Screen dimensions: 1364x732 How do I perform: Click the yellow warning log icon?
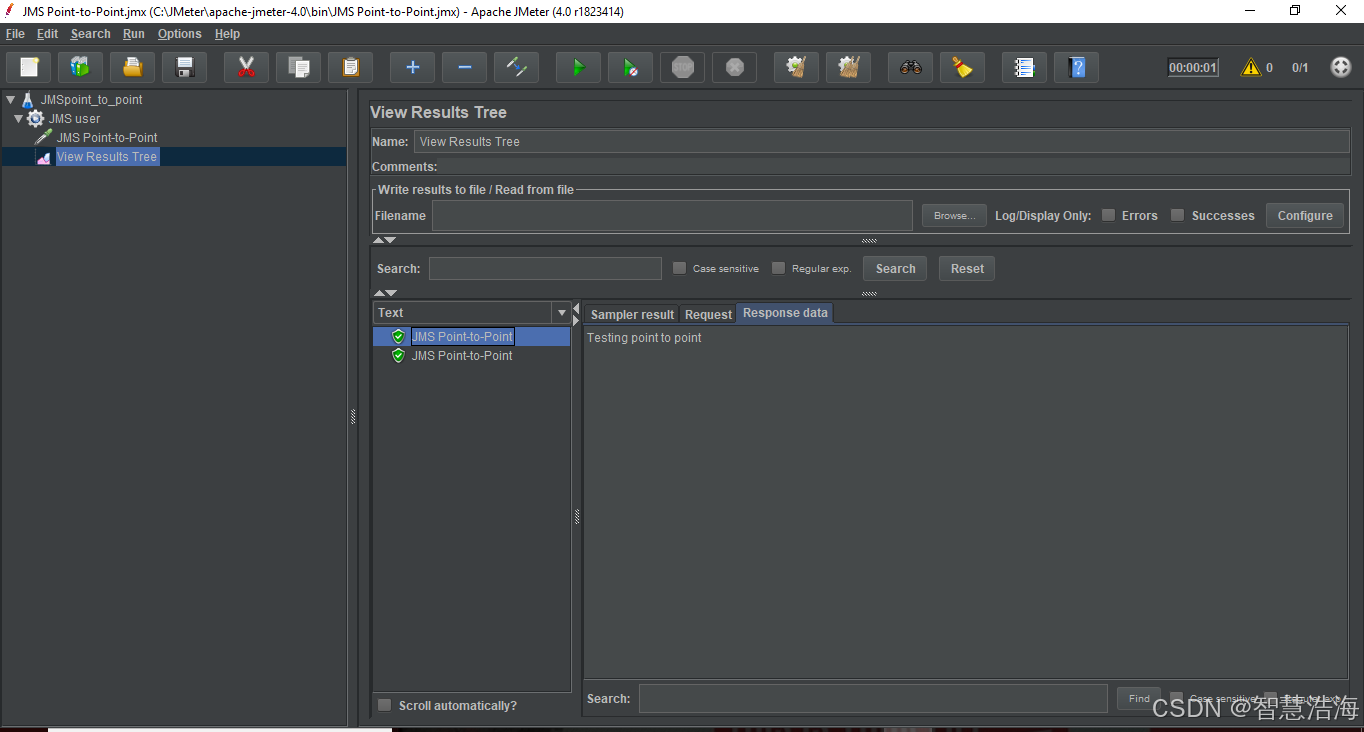coord(1250,67)
